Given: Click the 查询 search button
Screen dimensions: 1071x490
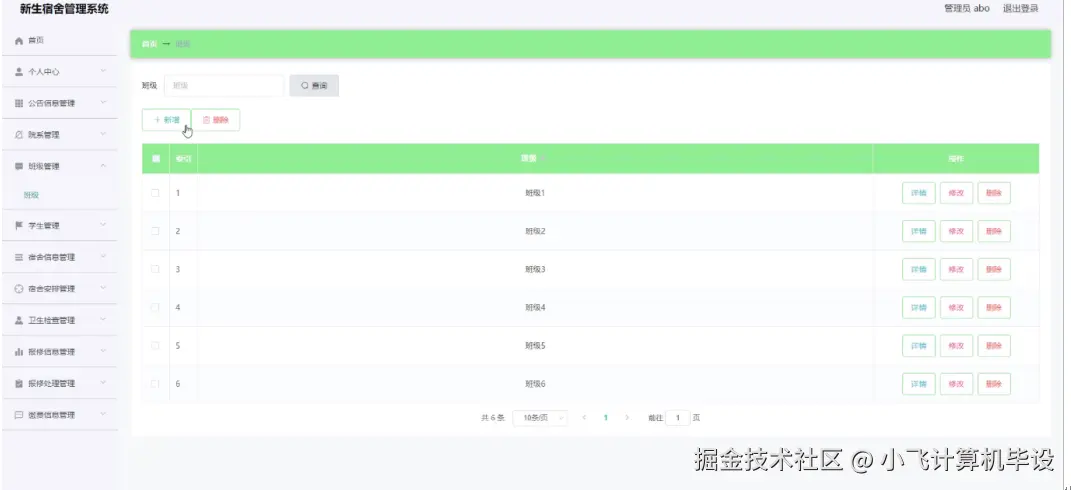Looking at the screenshot, I should 314,85.
